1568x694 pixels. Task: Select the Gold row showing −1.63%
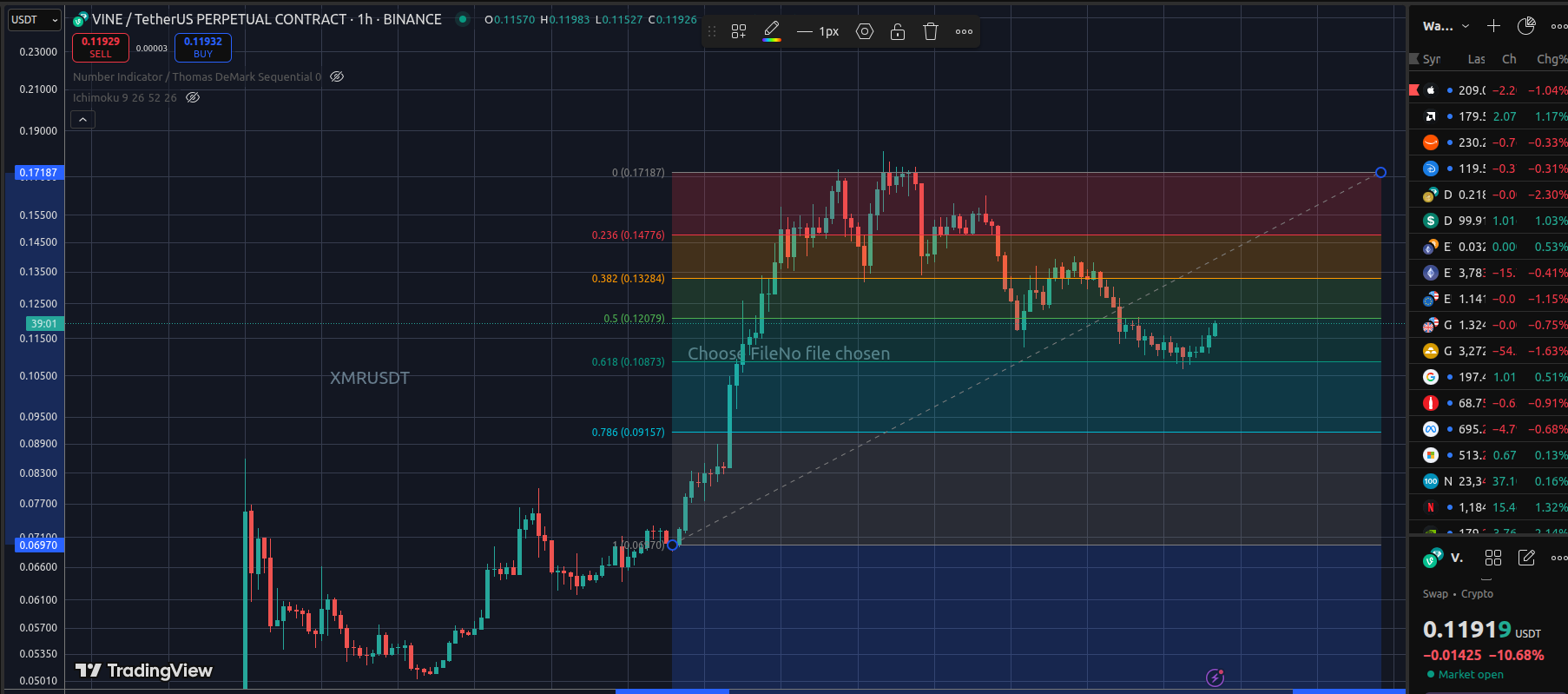[1488, 351]
